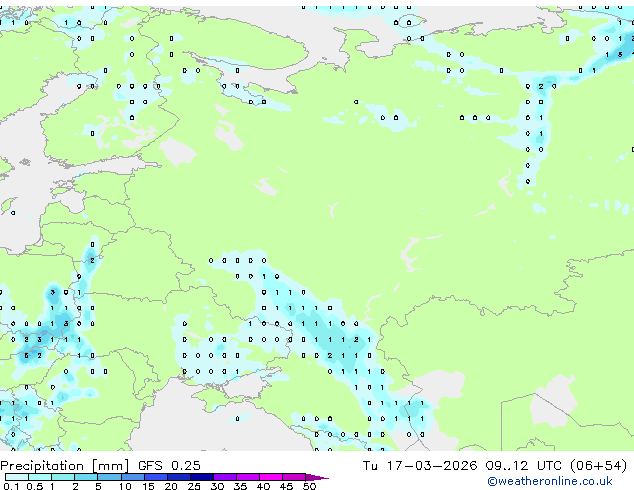Click the "35" legend scale label
Screen dimensions: 634x490
click(x=240, y=486)
